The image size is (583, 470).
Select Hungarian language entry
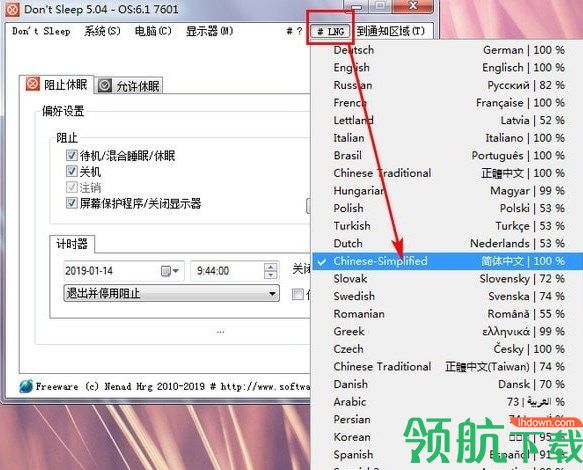point(447,191)
